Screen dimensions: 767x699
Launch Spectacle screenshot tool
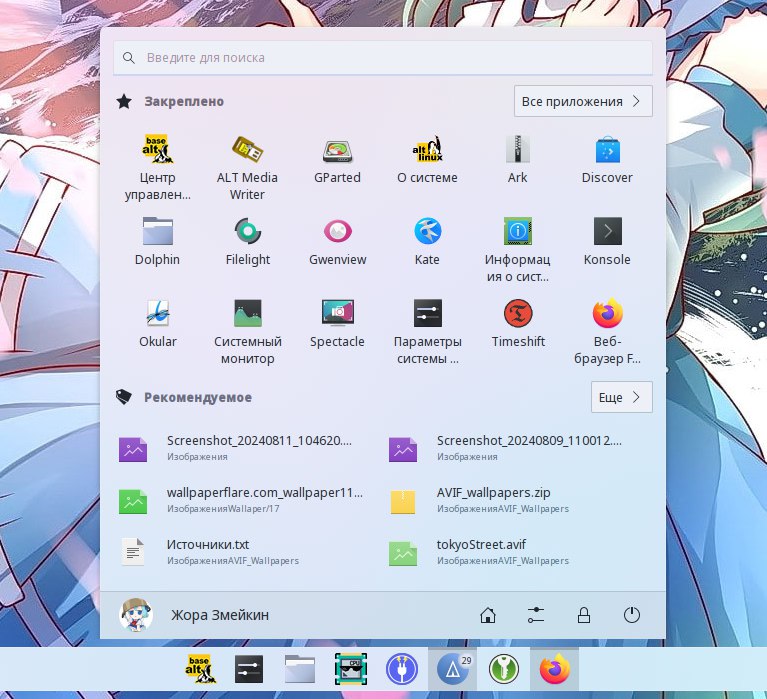pos(337,325)
